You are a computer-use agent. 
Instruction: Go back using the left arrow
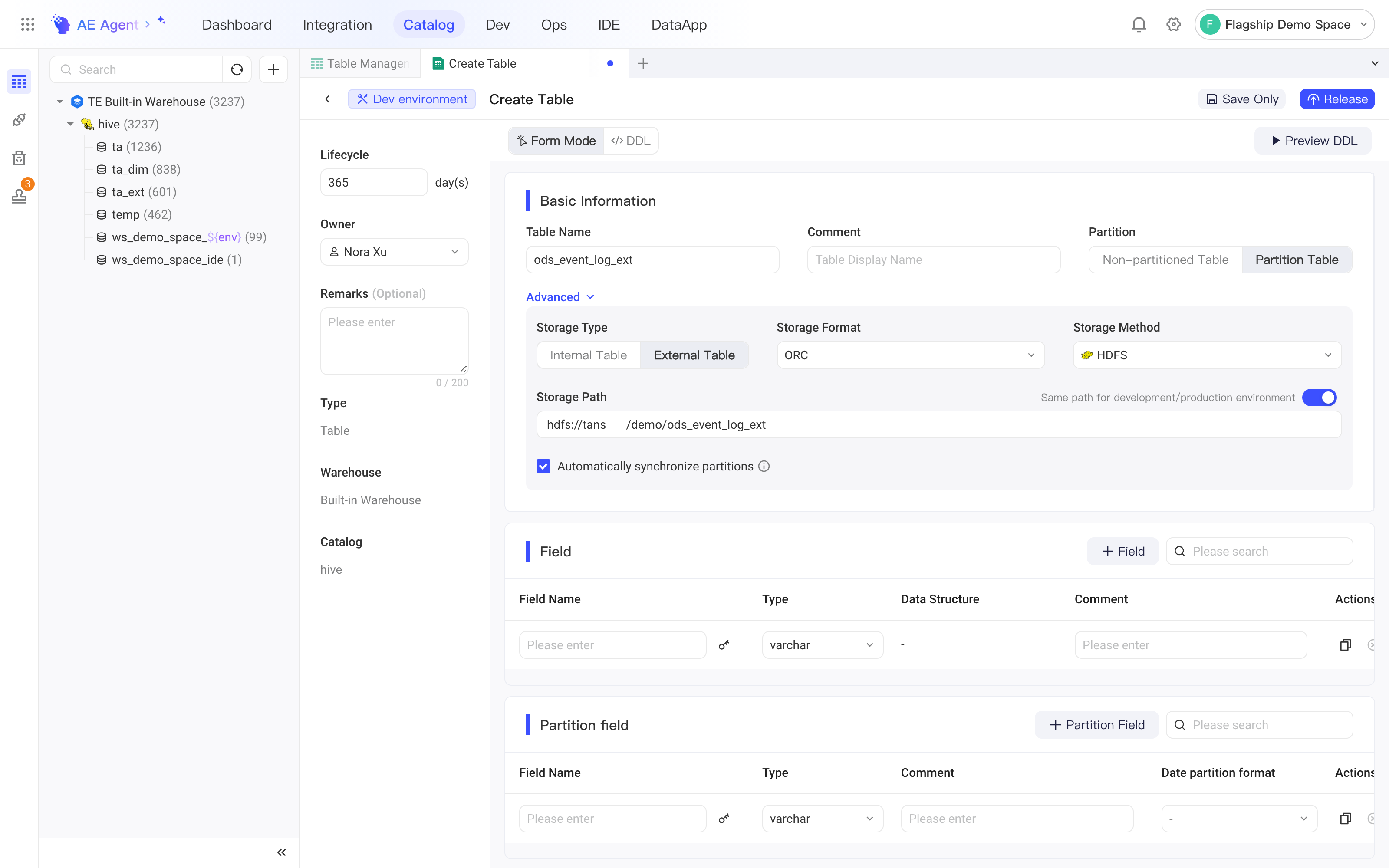pyautogui.click(x=327, y=99)
